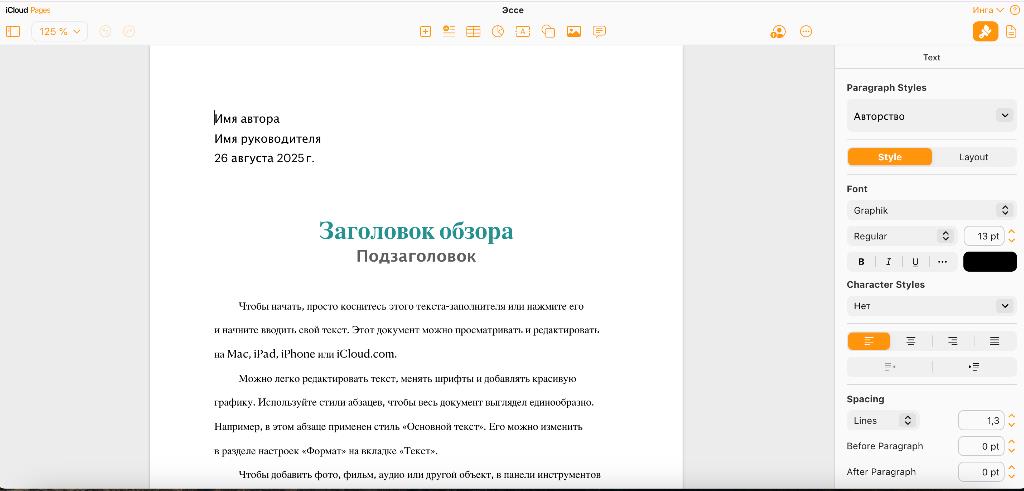Image resolution: width=1024 pixels, height=491 pixels.
Task: Click the undo arrow icon
Action: 105,31
